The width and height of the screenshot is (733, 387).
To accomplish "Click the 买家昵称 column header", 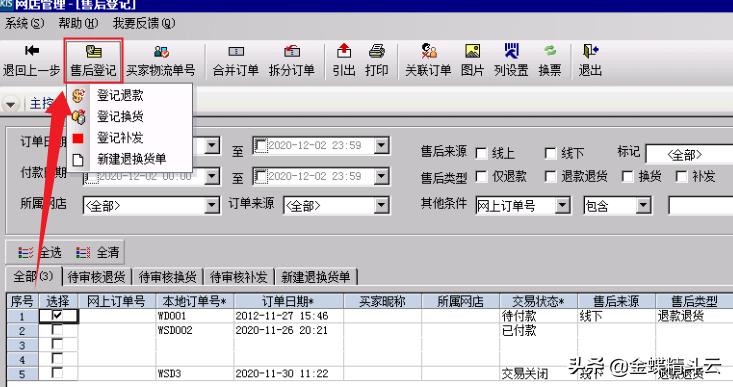I will 382,301.
